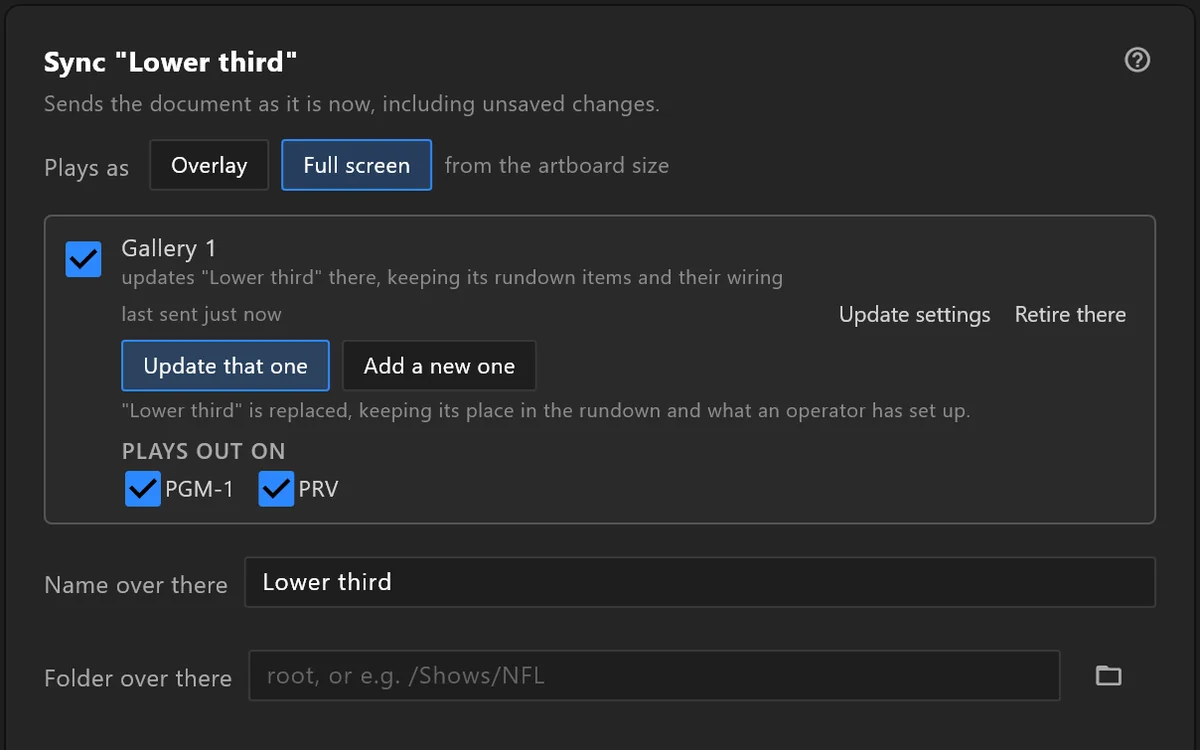Screen dimensions: 1200x750
Task: Click the "is replaced, keeping its place" note
Action: 546,410
